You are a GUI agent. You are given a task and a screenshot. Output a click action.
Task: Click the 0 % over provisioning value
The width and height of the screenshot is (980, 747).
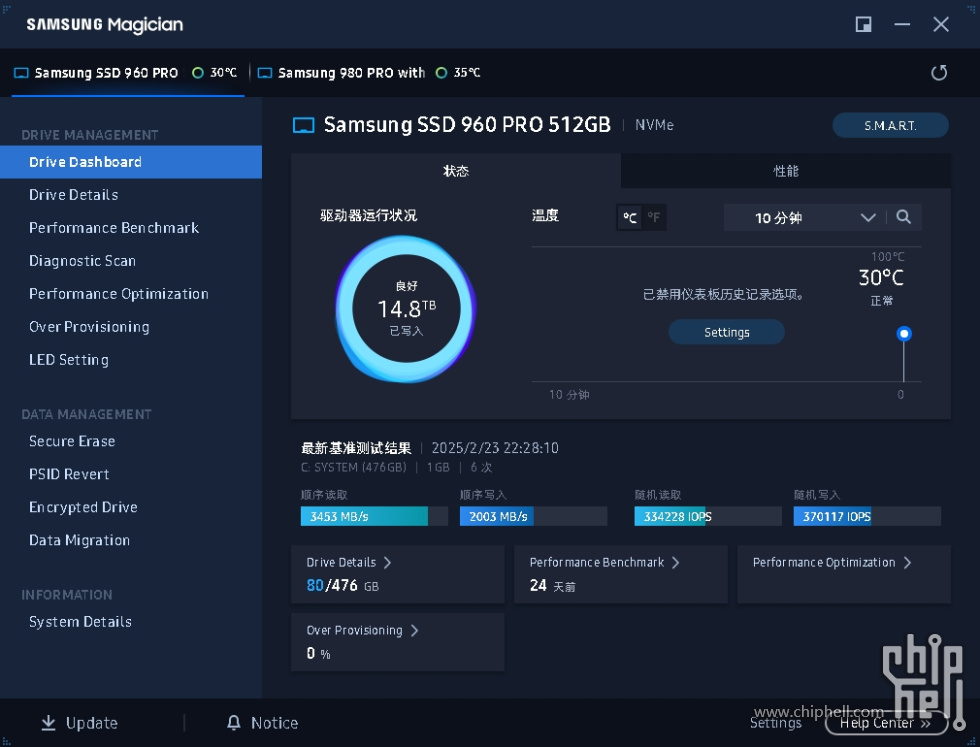pyautogui.click(x=318, y=654)
